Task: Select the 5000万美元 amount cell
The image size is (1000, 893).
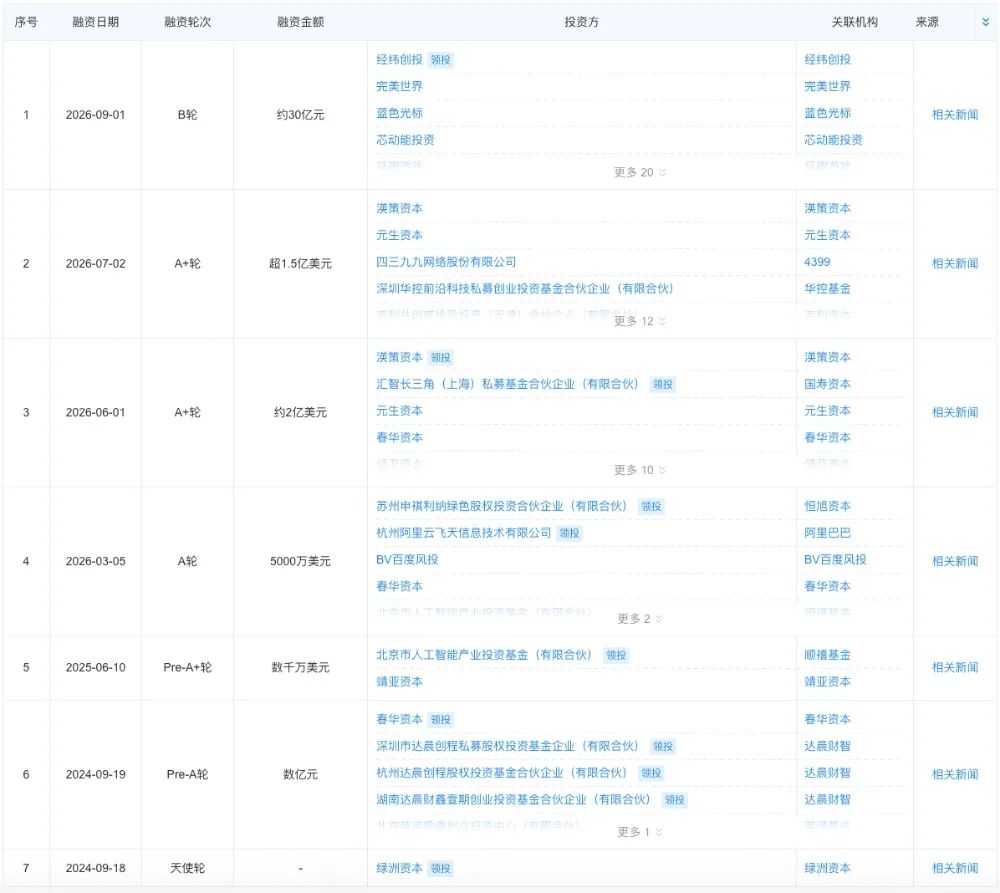Action: (x=300, y=561)
